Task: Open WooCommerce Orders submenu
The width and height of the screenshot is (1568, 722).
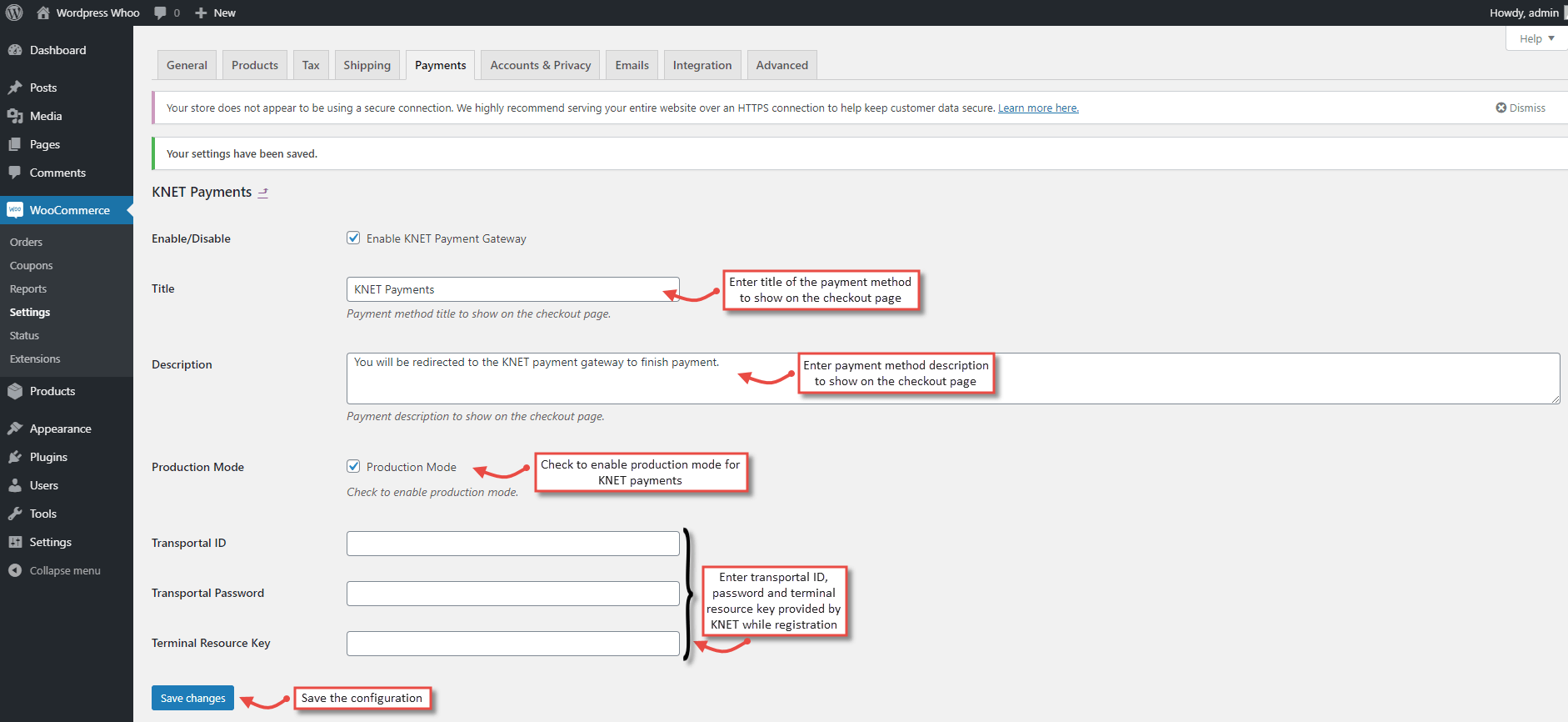Action: click(x=26, y=242)
